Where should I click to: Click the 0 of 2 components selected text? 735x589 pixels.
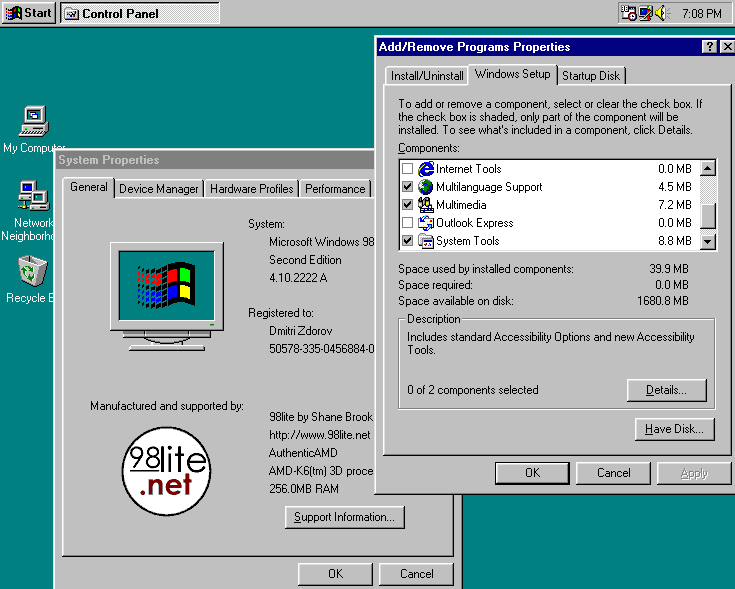pyautogui.click(x=472, y=390)
